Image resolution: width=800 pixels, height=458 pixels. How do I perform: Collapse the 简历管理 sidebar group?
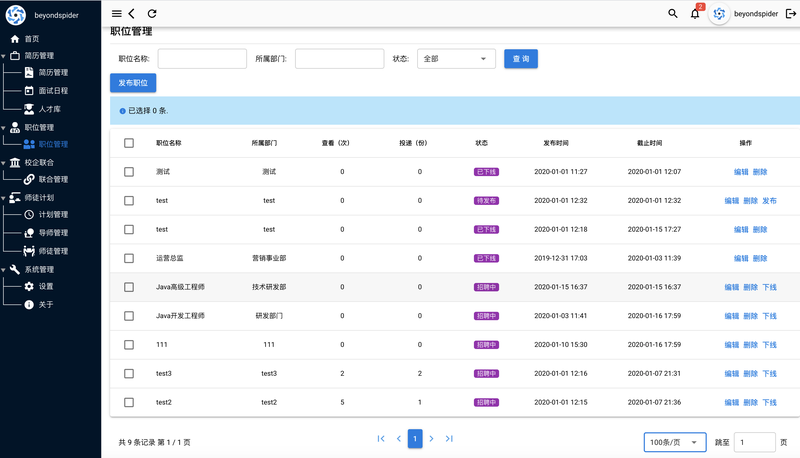tap(40, 56)
